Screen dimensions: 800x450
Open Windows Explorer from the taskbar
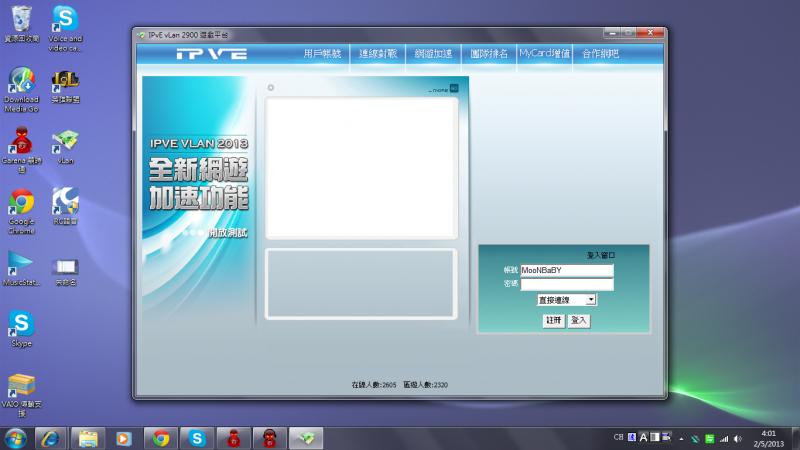[x=87, y=437]
